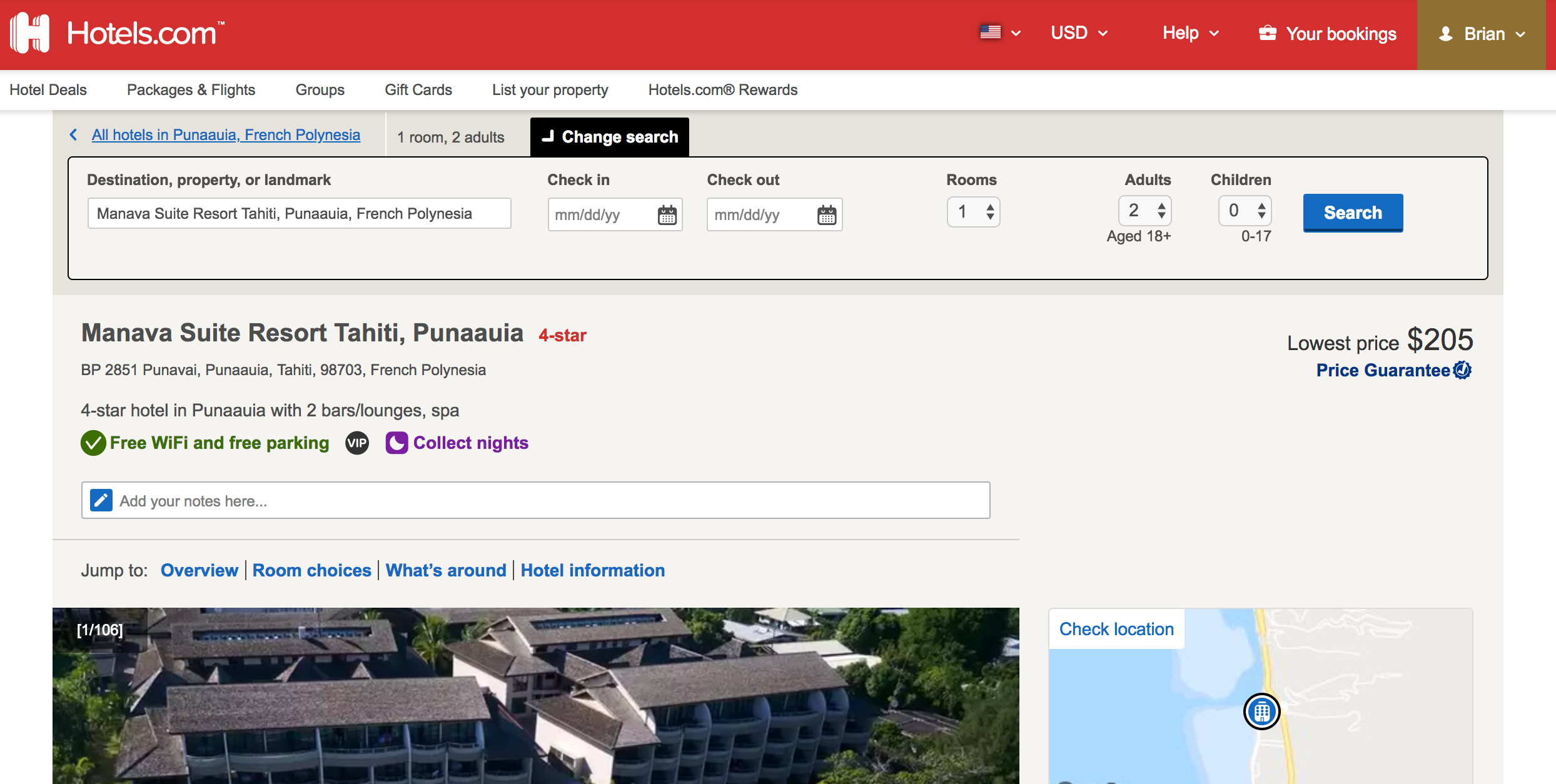Open the Check in calendar icon
The image size is (1556, 784).
(667, 214)
